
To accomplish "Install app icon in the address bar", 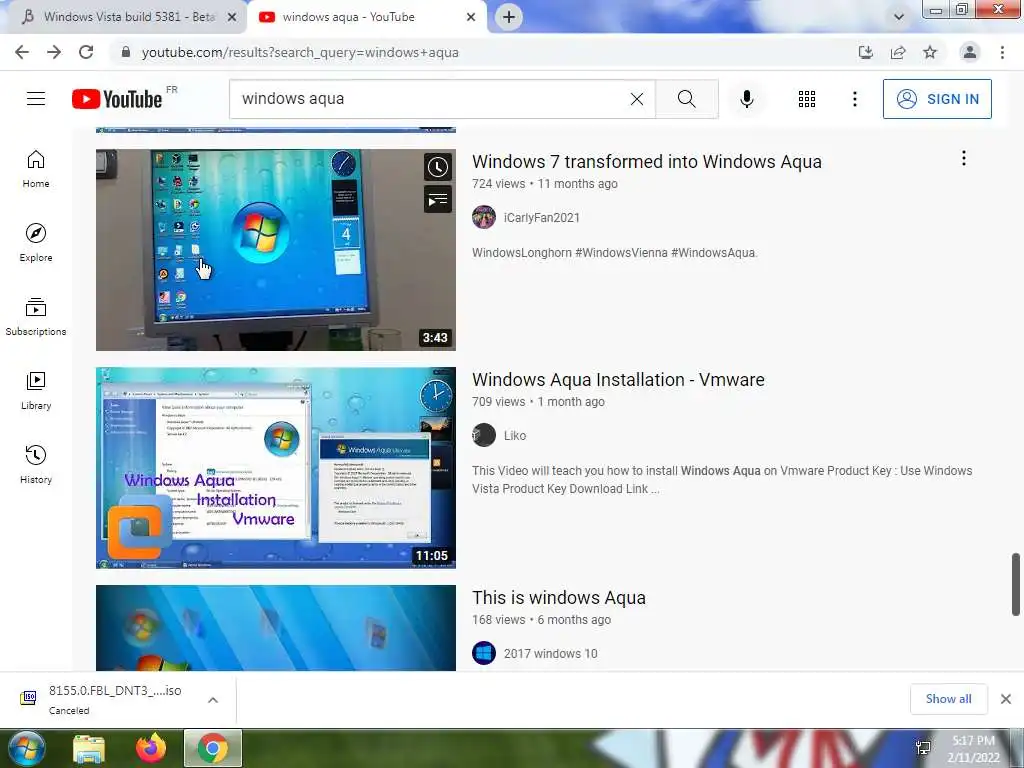I will tap(865, 52).
